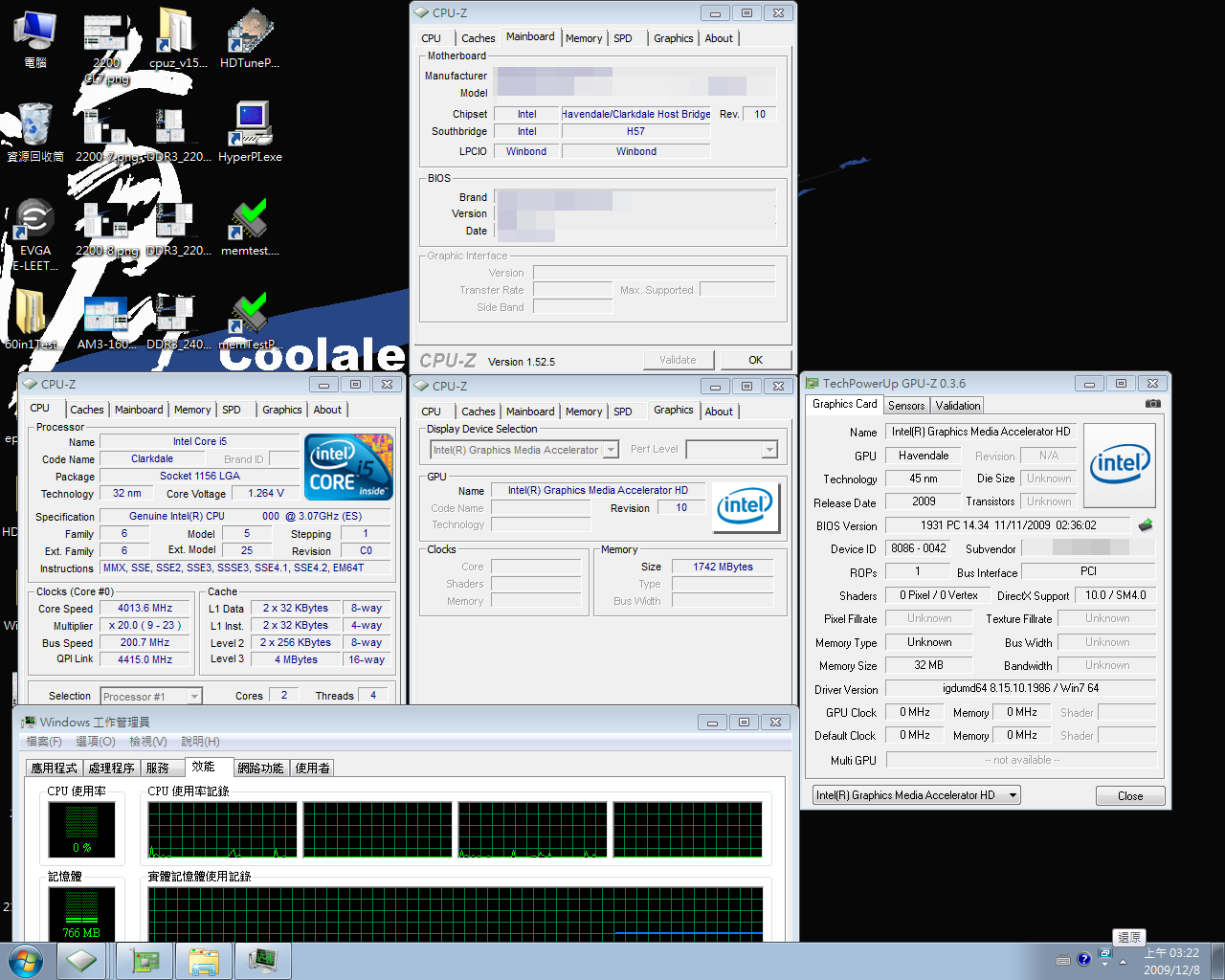
Task: Open the 選項(O) menu in Task Manager
Action: pos(95,742)
